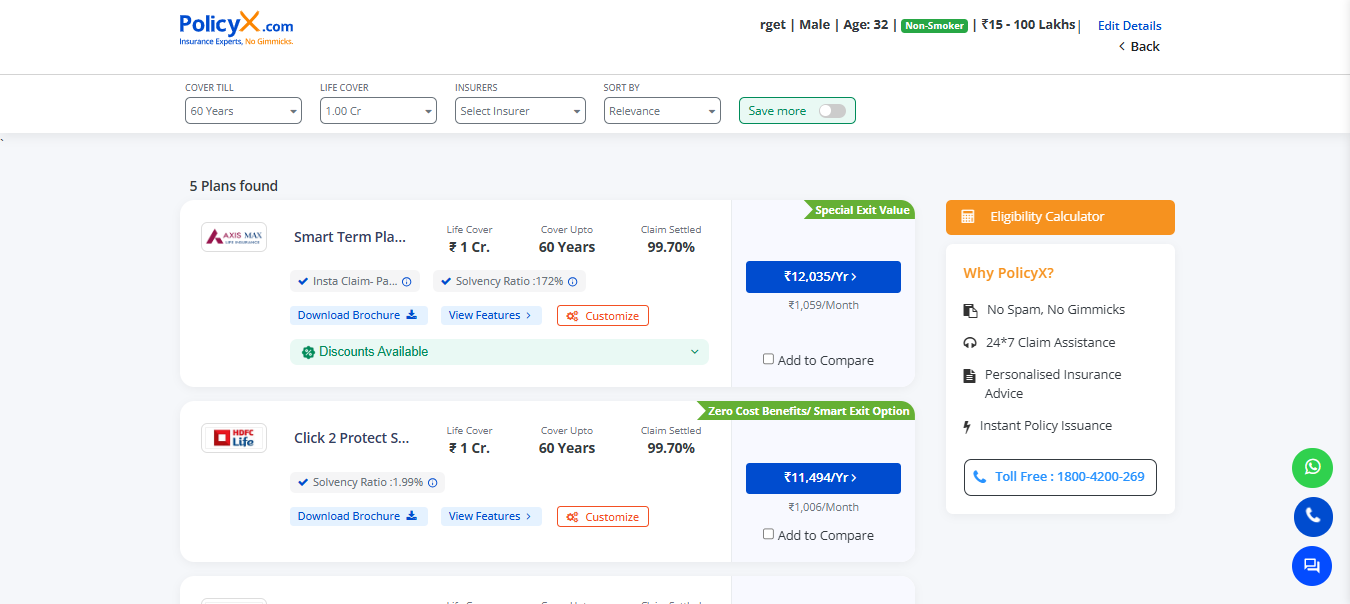Click the floating phone call icon
Viewport: 1350px width, 604px height.
click(x=1312, y=516)
